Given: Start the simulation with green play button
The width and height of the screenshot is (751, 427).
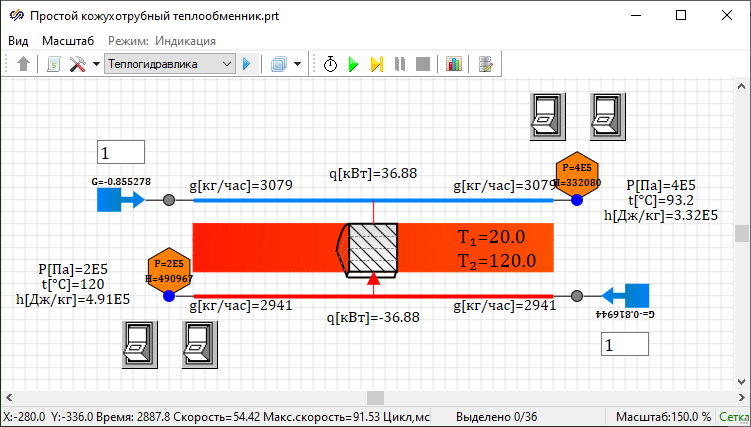Looking at the screenshot, I should [x=353, y=64].
